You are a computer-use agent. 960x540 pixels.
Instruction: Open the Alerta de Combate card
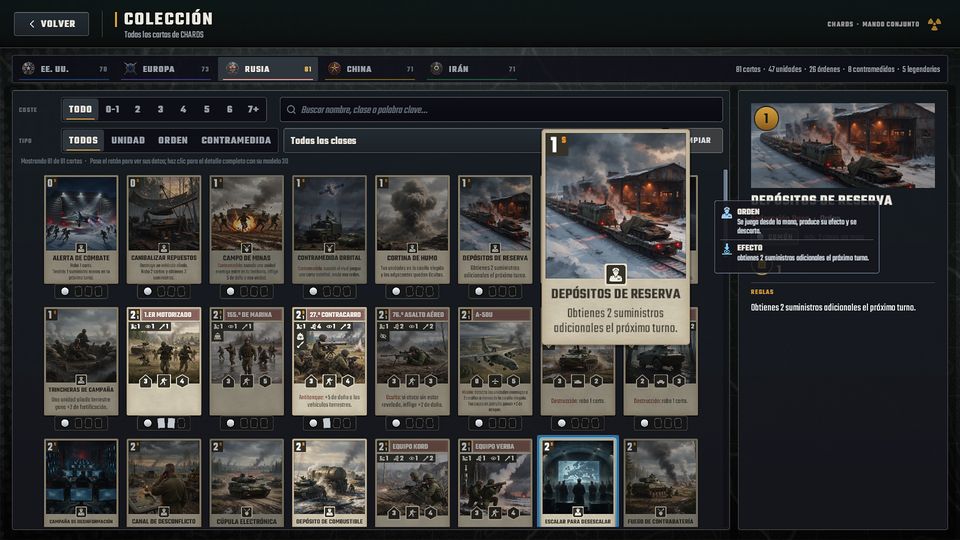(81, 230)
